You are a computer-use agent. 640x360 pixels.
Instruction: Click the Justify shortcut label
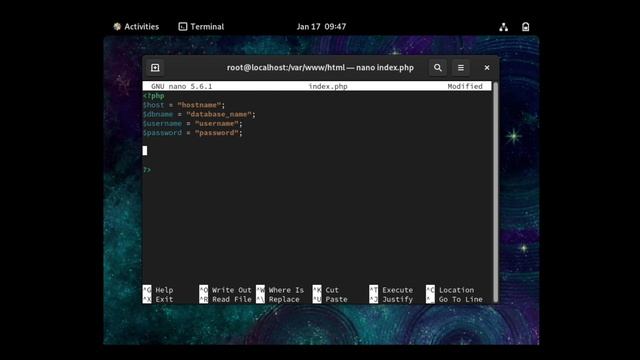point(398,299)
